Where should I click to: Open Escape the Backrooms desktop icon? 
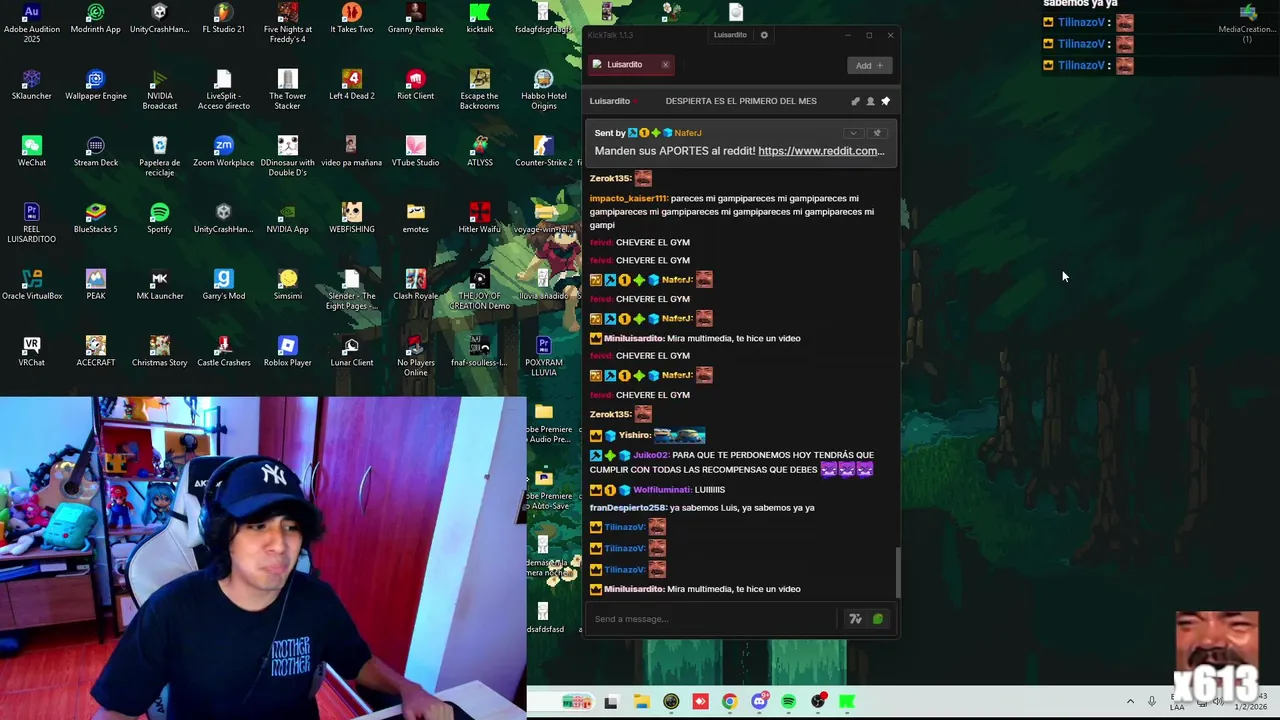pyautogui.click(x=480, y=89)
